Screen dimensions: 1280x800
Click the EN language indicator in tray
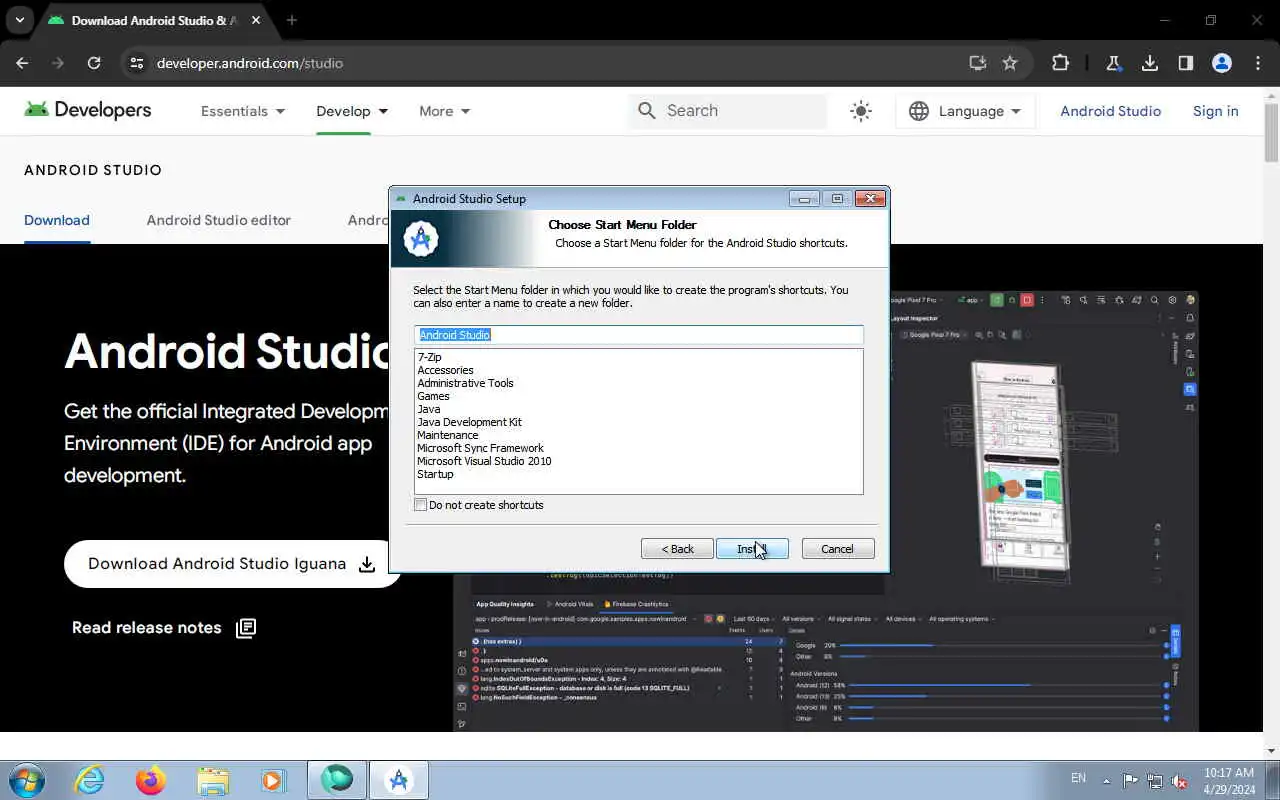(x=1078, y=778)
